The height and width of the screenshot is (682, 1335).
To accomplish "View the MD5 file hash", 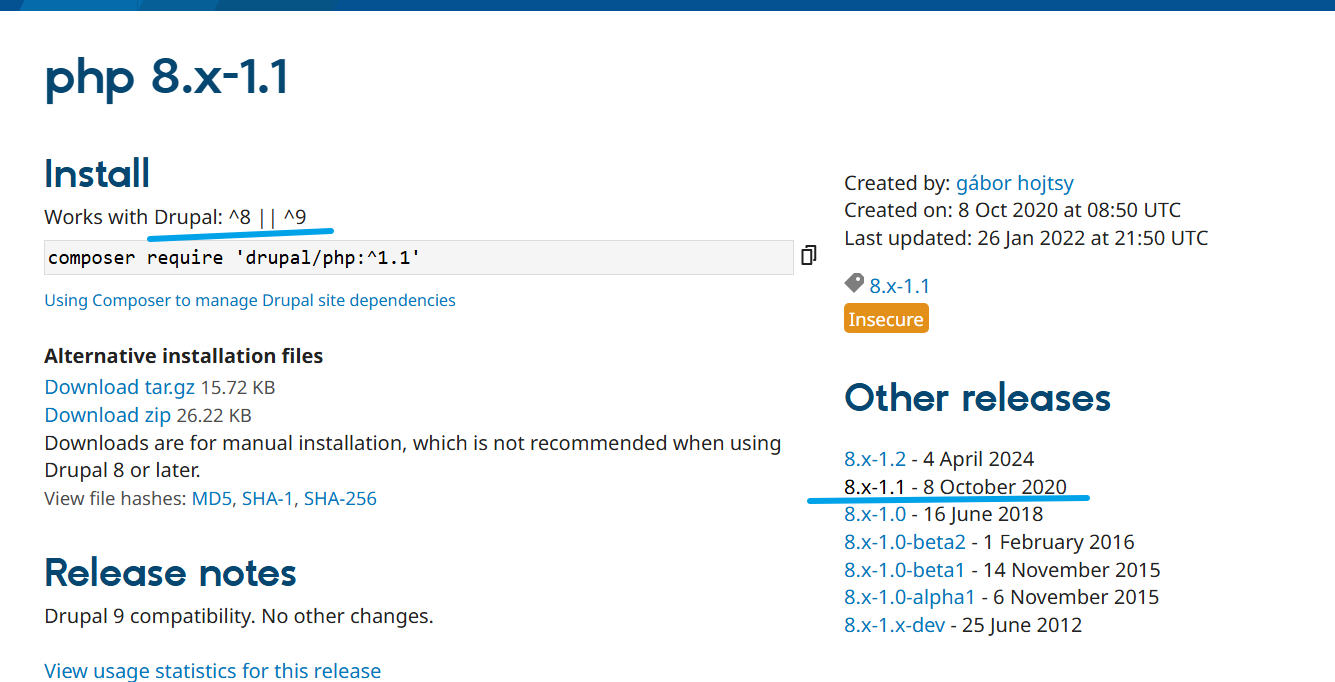I will [x=212, y=498].
